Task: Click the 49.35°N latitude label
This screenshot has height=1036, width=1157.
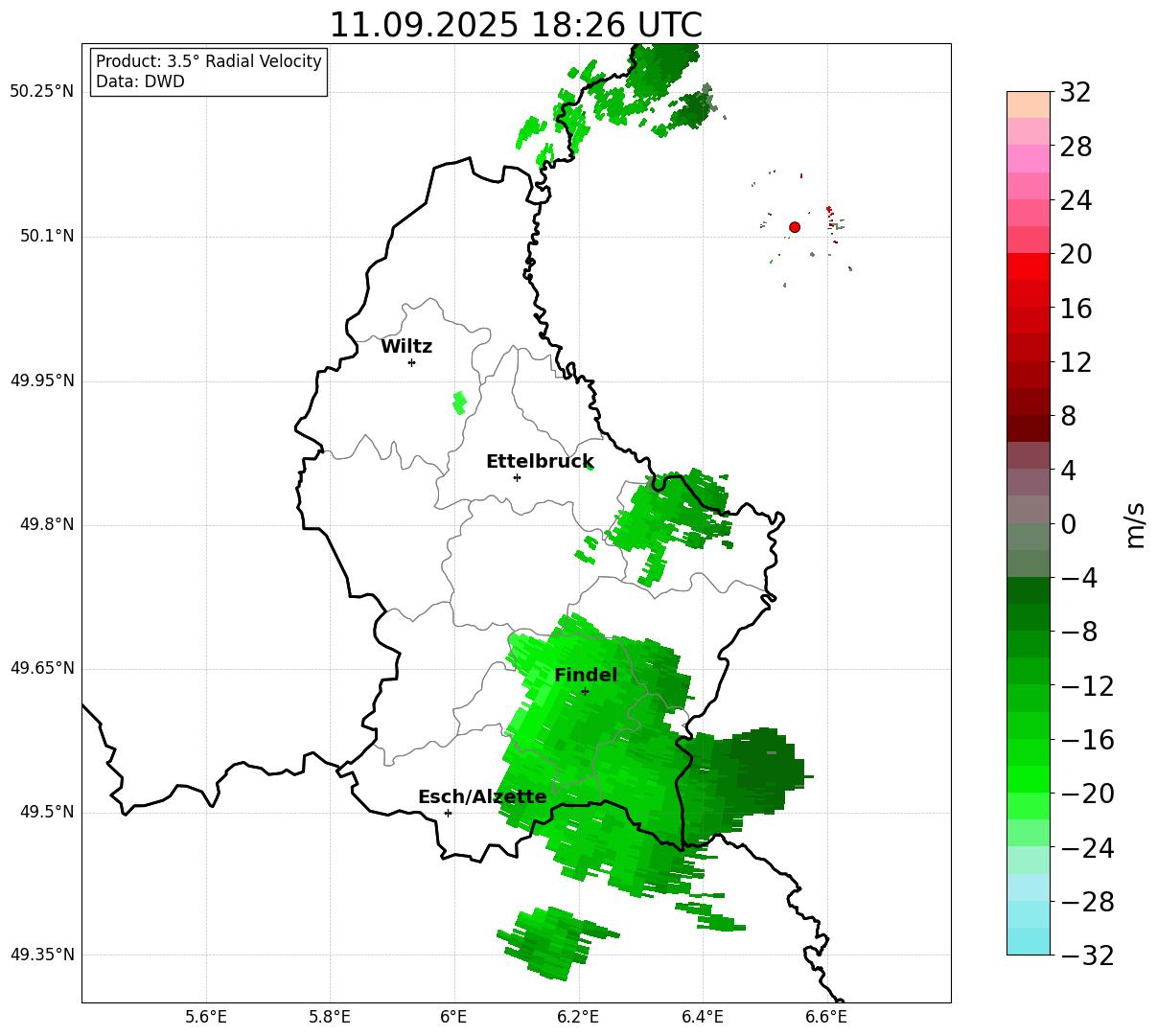Action: click(42, 955)
